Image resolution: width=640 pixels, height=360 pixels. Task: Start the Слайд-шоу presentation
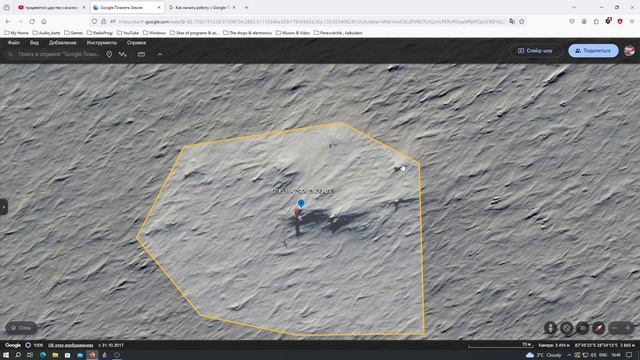coord(535,51)
